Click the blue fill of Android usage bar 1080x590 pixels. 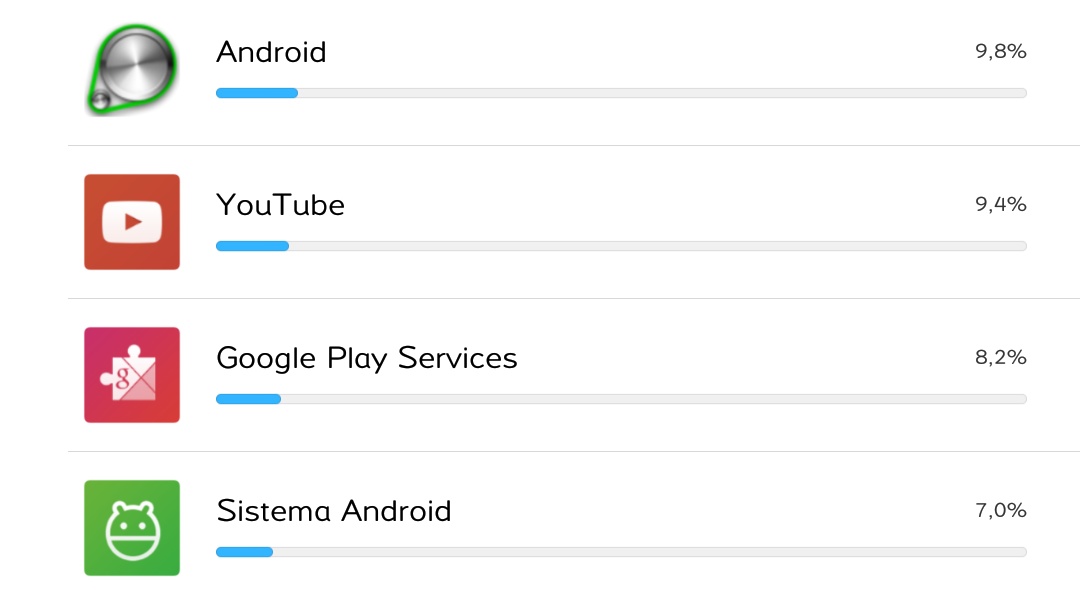(257, 93)
